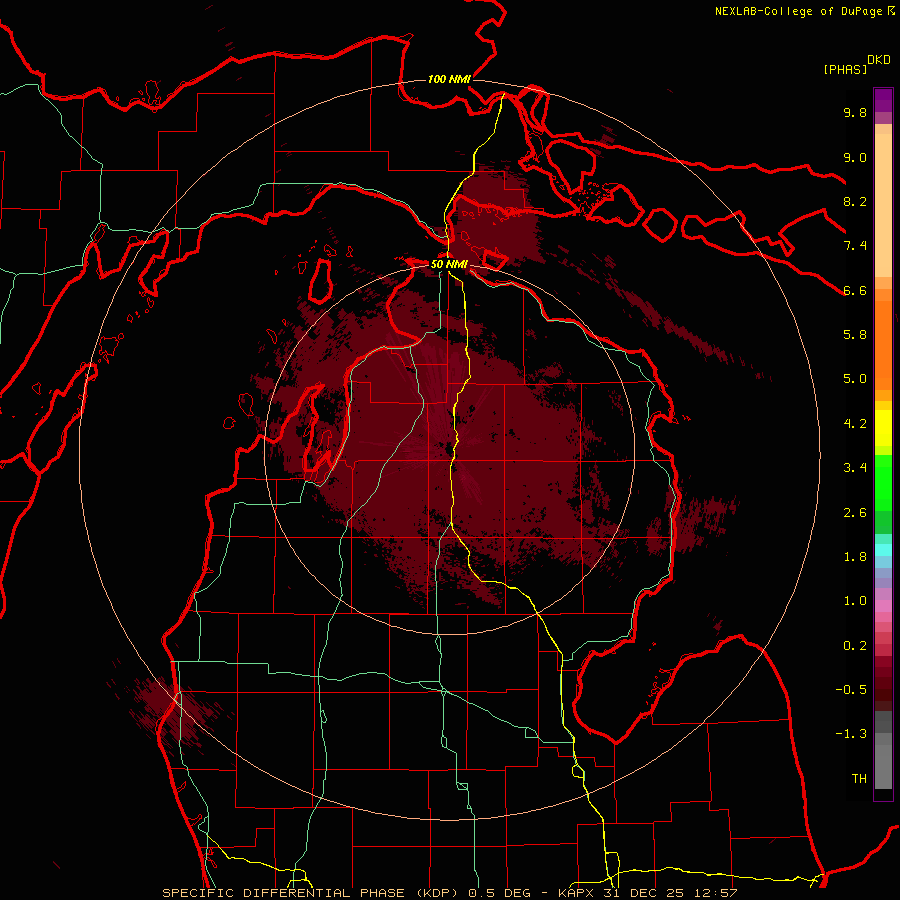Image resolution: width=900 pixels, height=900 pixels.
Task: Click the 6.6 scale value
Action: pos(855,290)
